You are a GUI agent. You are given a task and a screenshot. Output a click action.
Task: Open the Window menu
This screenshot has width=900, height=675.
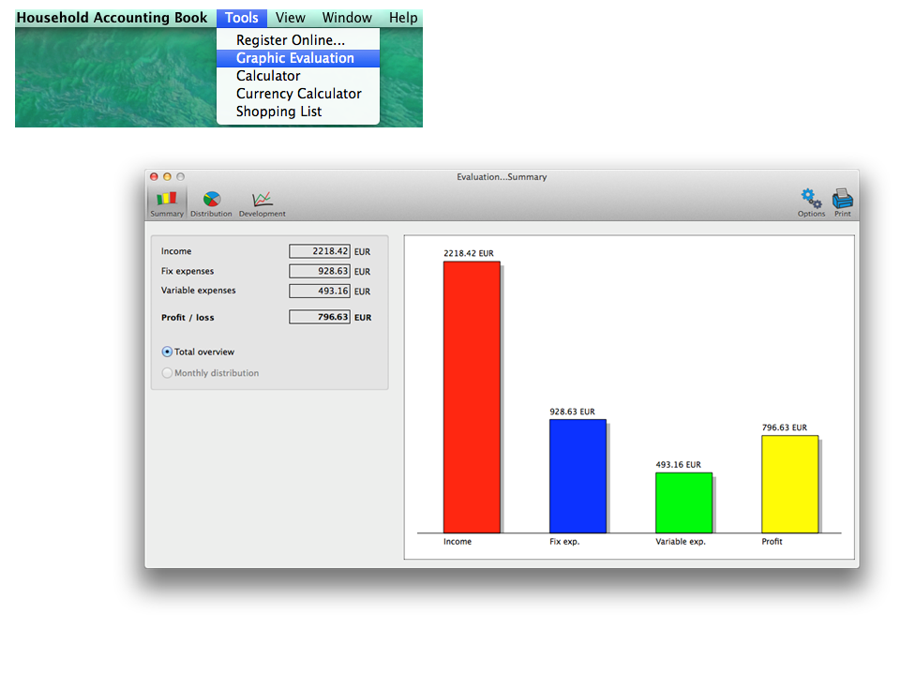coord(347,18)
